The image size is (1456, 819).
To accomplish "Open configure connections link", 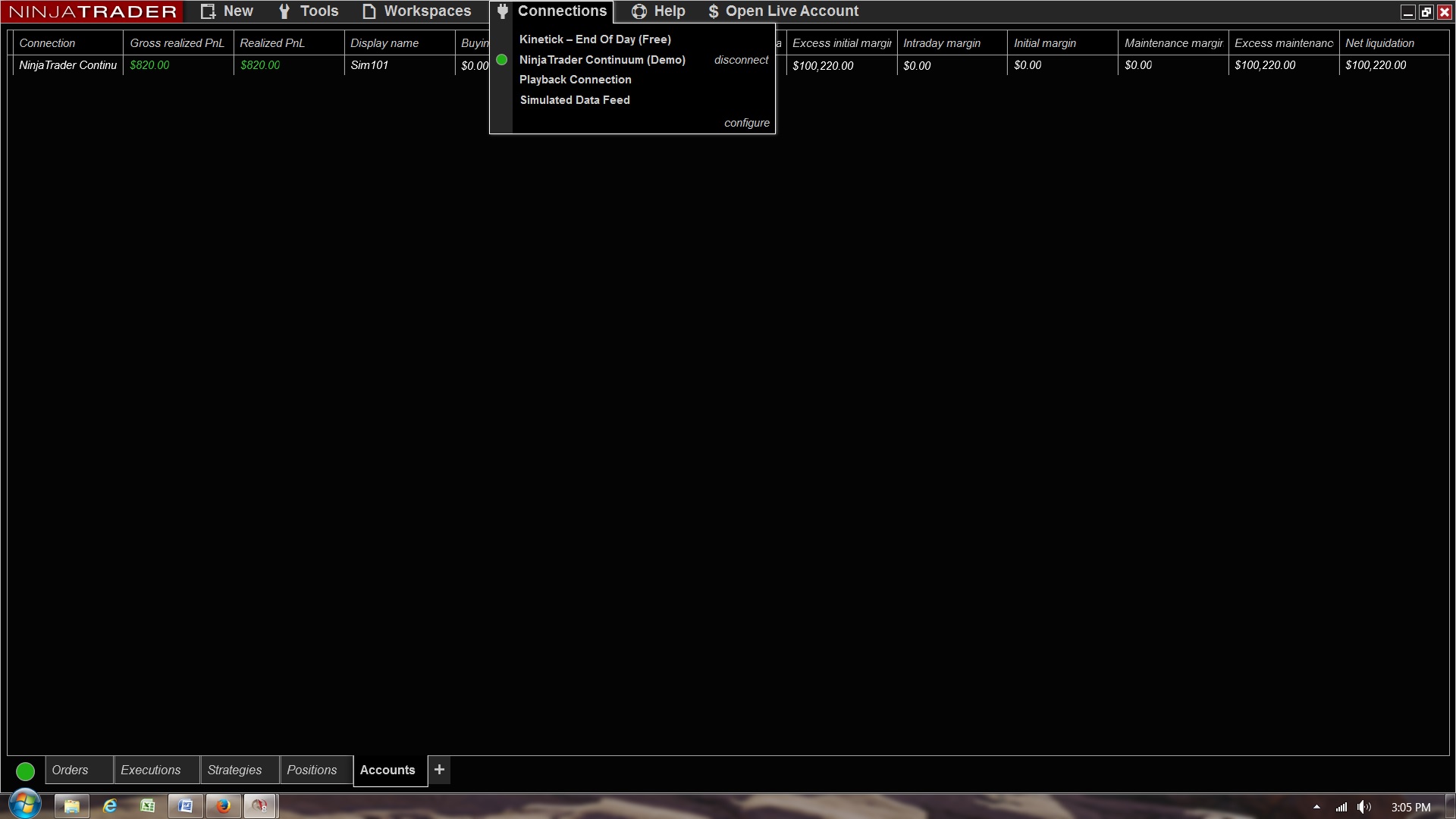I will click(746, 123).
